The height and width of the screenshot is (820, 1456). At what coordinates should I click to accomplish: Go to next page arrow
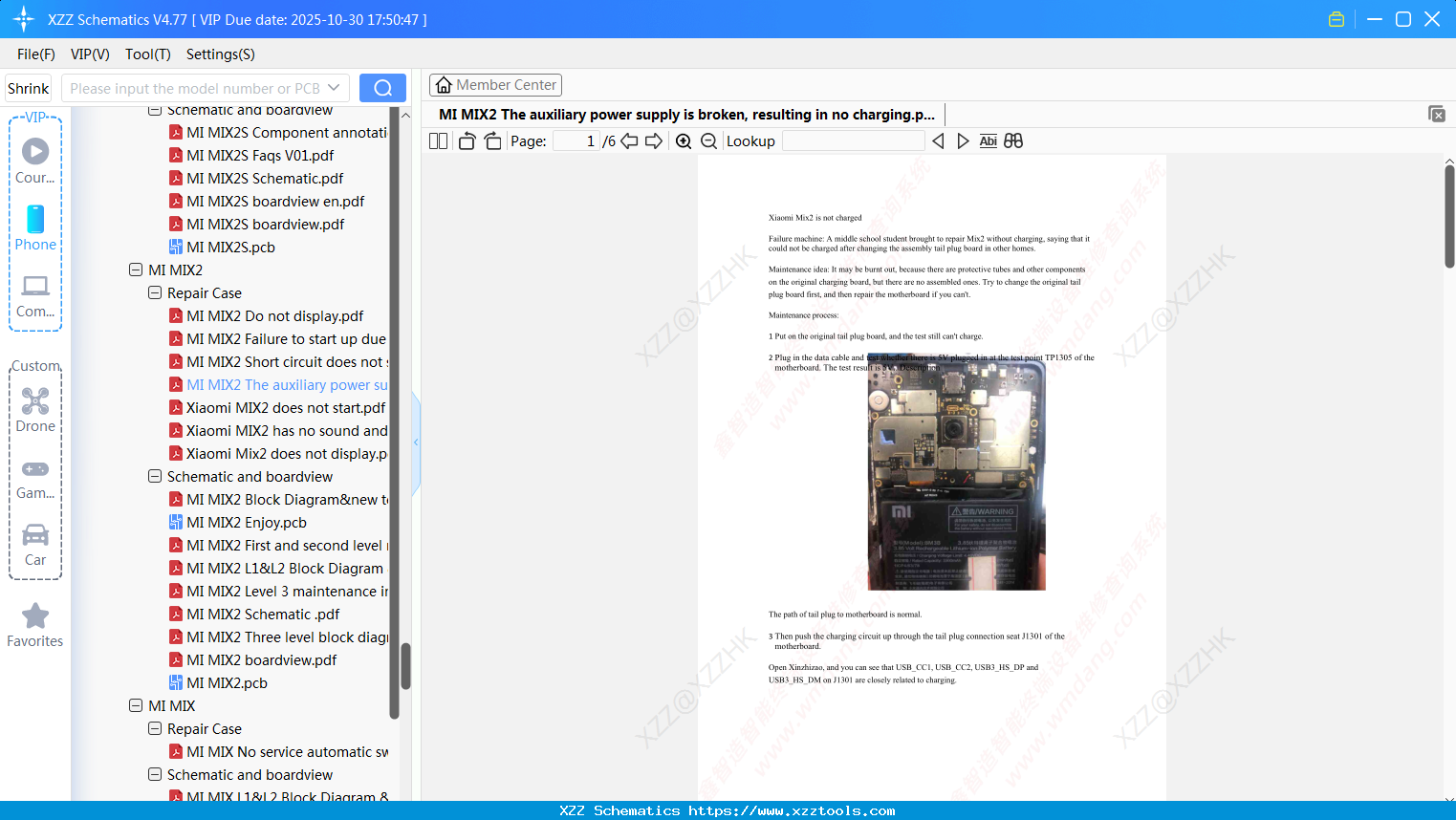[x=654, y=141]
